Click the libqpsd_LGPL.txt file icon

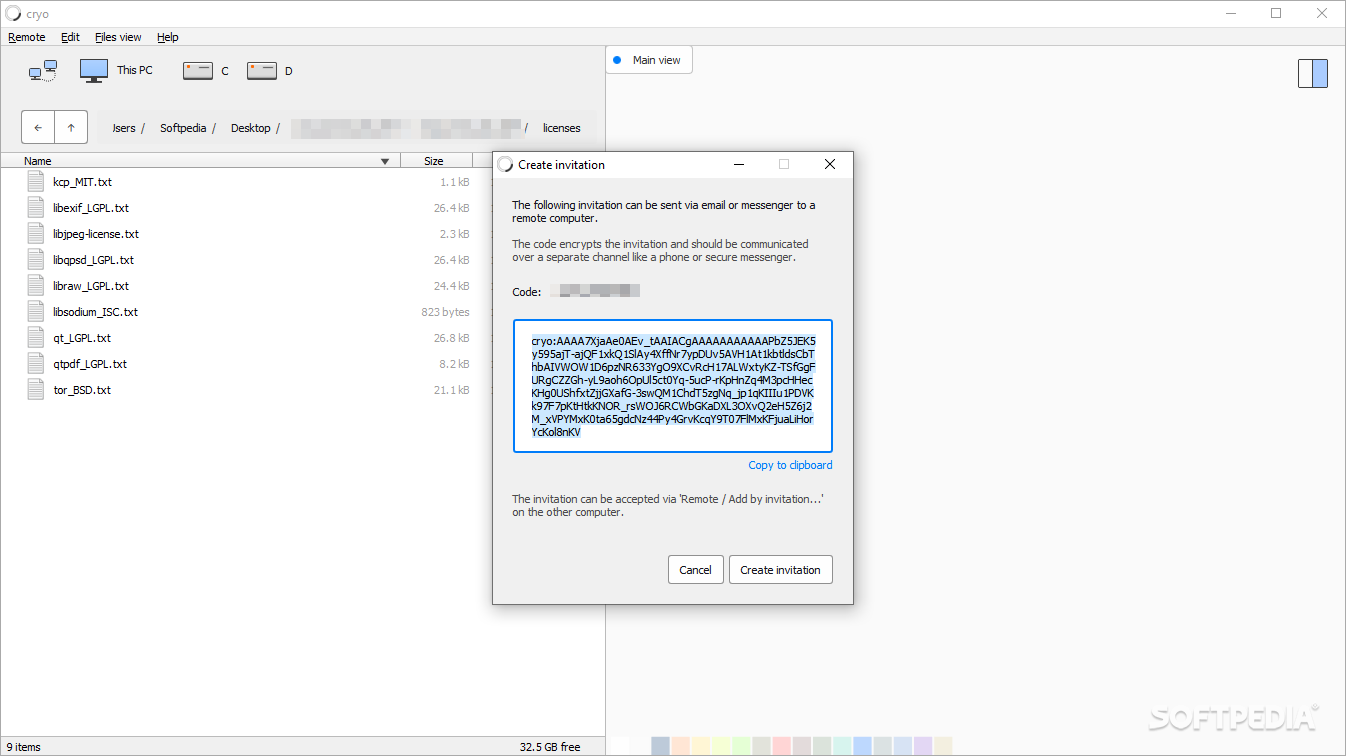(x=36, y=260)
